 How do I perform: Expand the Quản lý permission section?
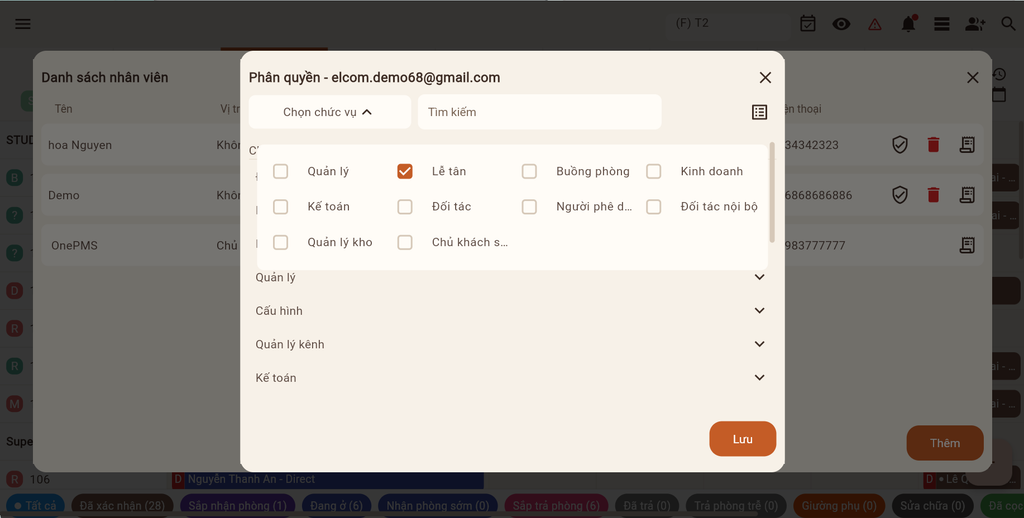pos(510,277)
